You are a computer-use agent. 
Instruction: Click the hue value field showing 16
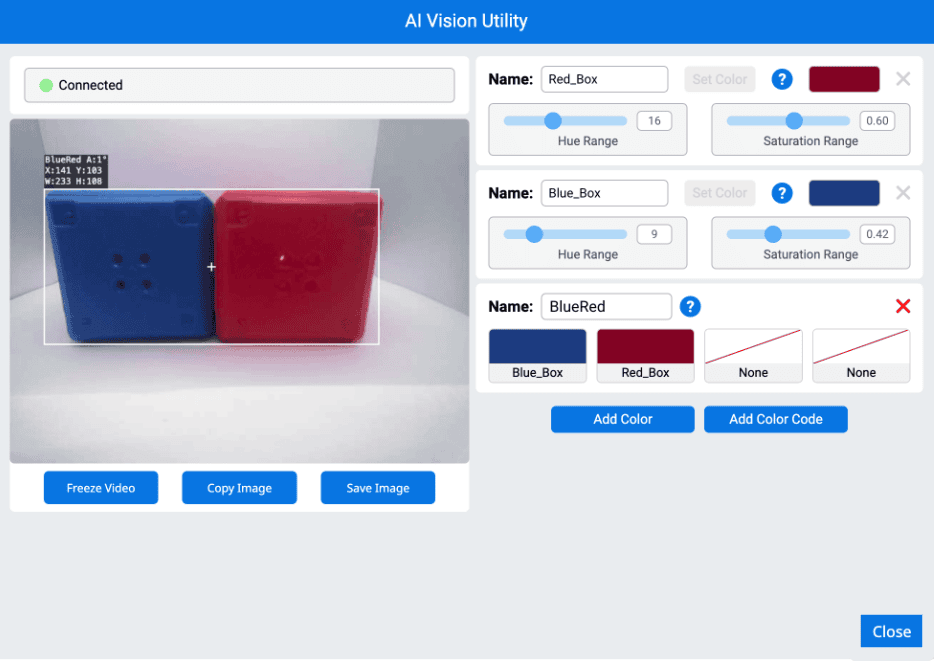tap(654, 121)
